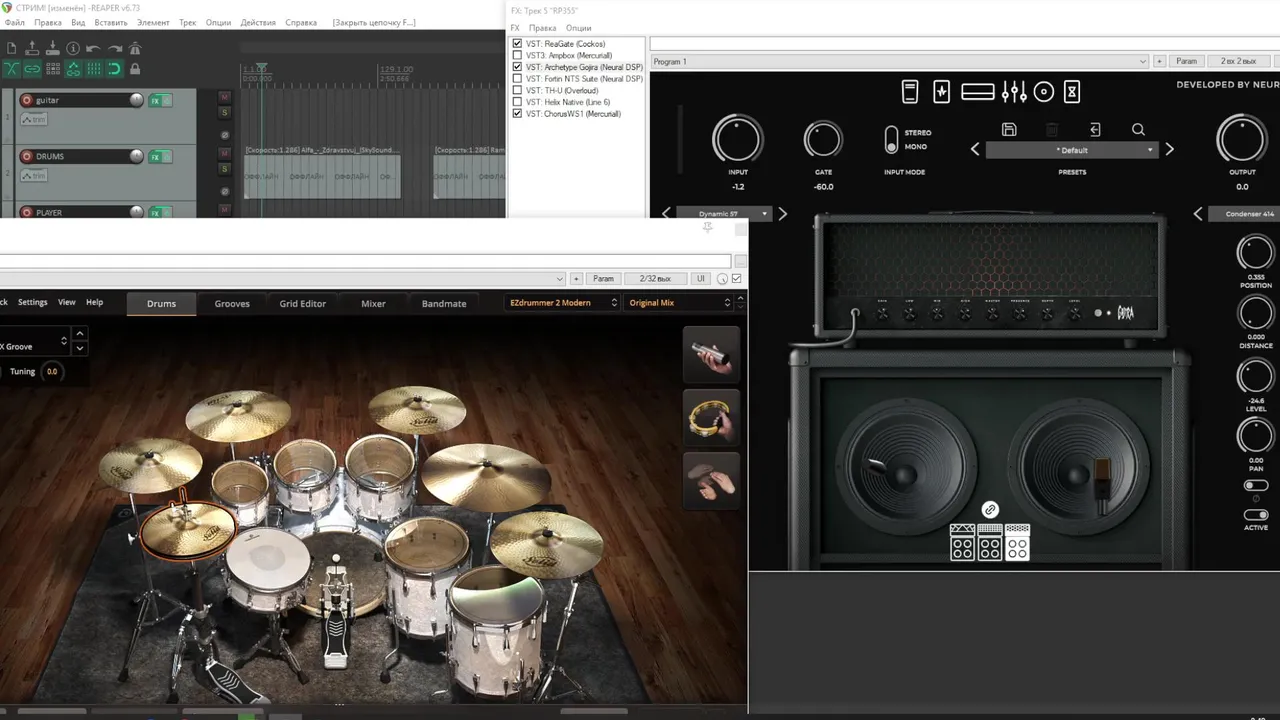Open EZdrummer 2 Modern kit selector
The height and width of the screenshot is (720, 1280).
(562, 303)
